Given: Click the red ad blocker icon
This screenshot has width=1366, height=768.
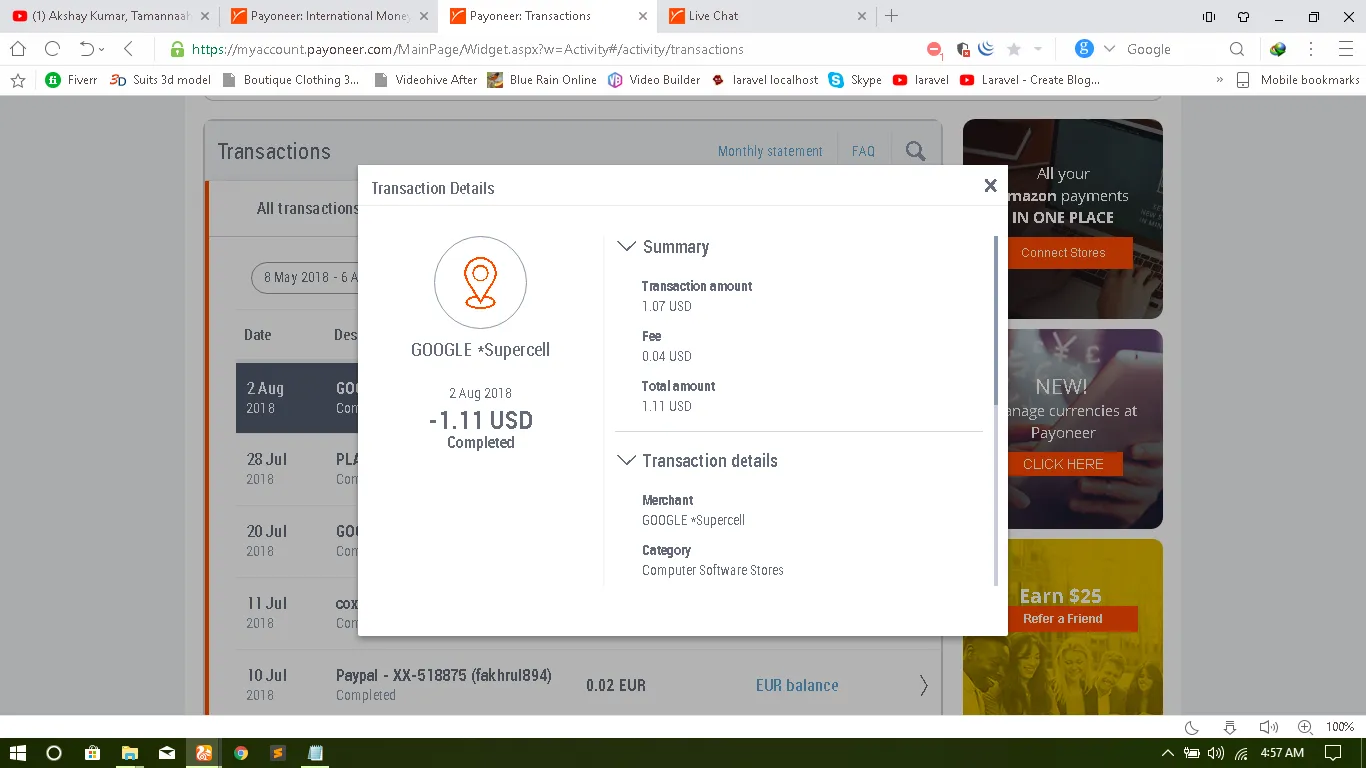Looking at the screenshot, I should point(934,49).
